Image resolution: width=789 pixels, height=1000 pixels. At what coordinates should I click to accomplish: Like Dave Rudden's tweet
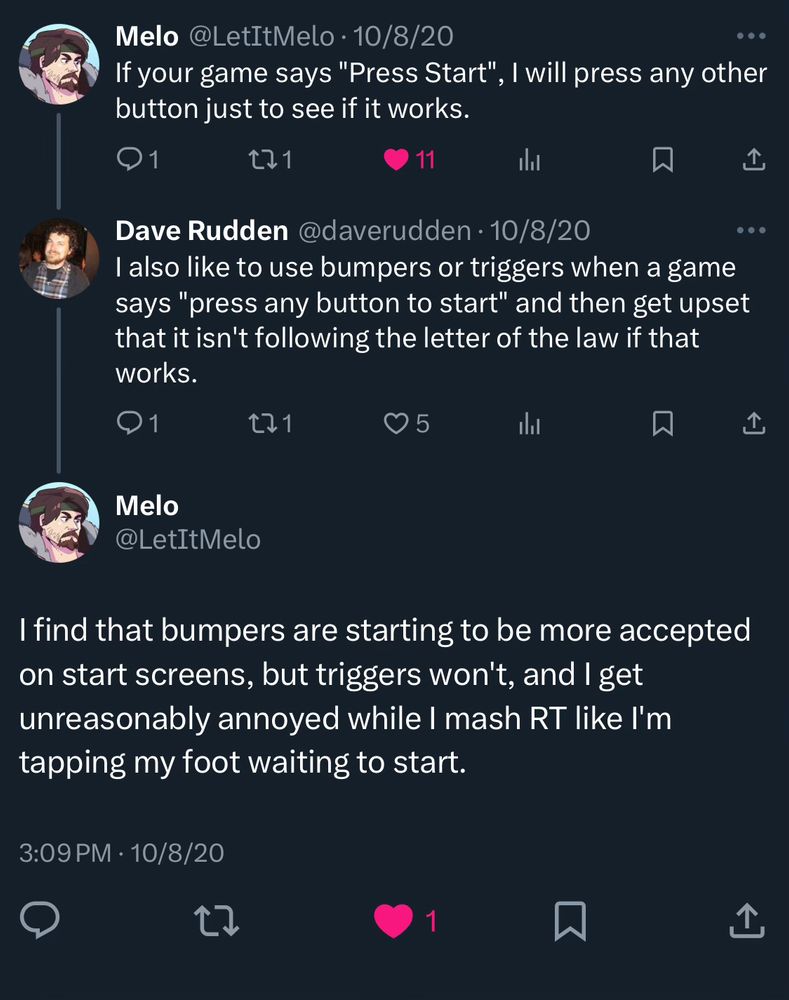[396, 424]
